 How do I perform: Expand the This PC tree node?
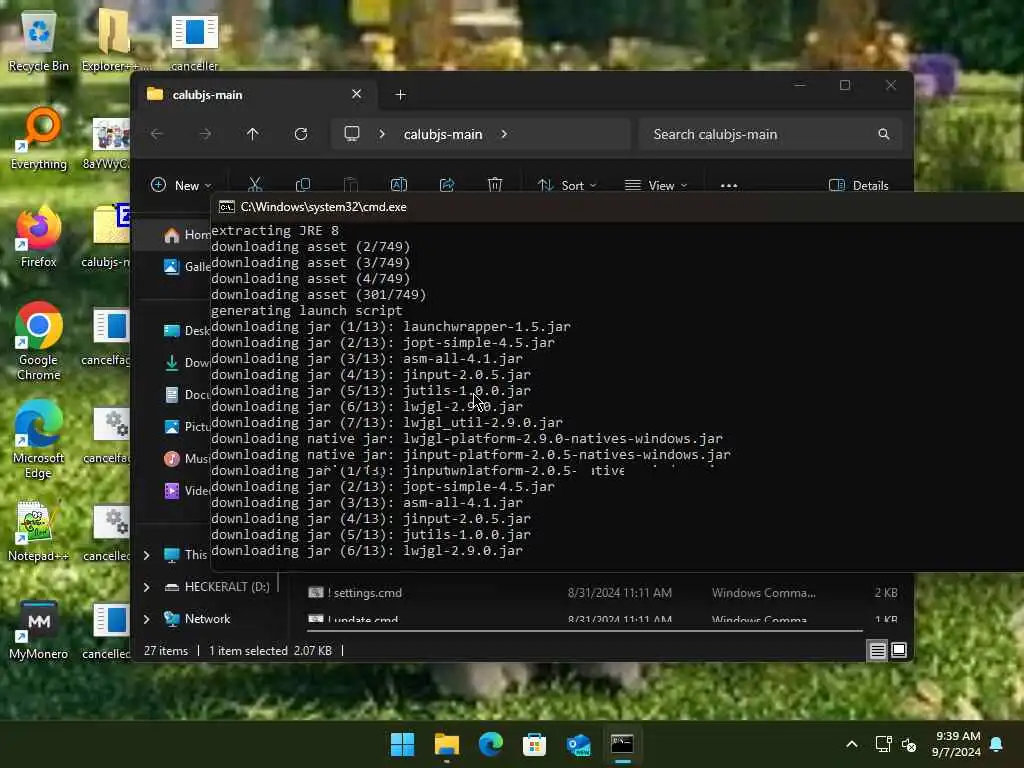tap(147, 555)
